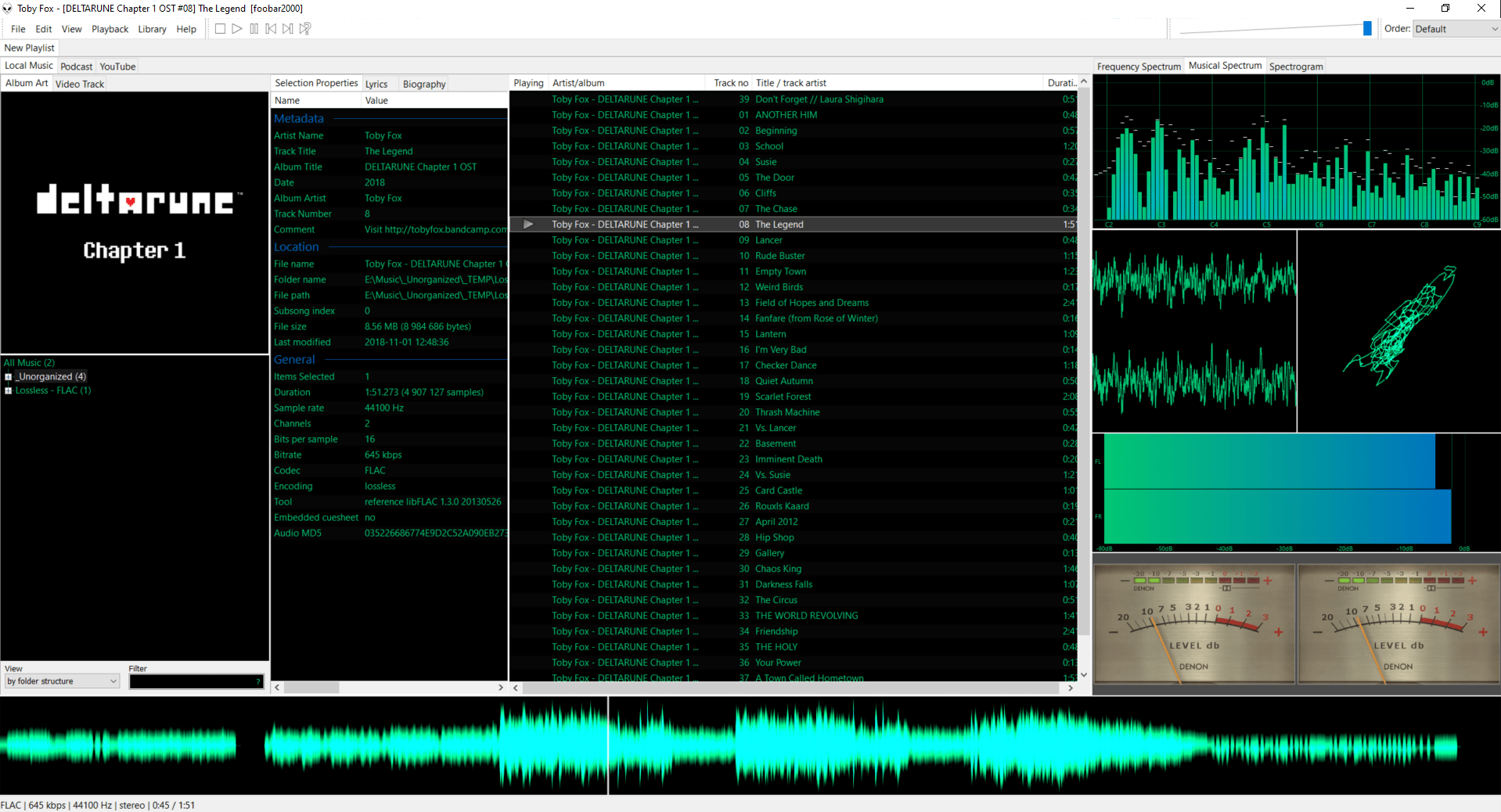Select the _Unorganized (4) tree item
Screen dimensions: 1501x812
tap(51, 377)
